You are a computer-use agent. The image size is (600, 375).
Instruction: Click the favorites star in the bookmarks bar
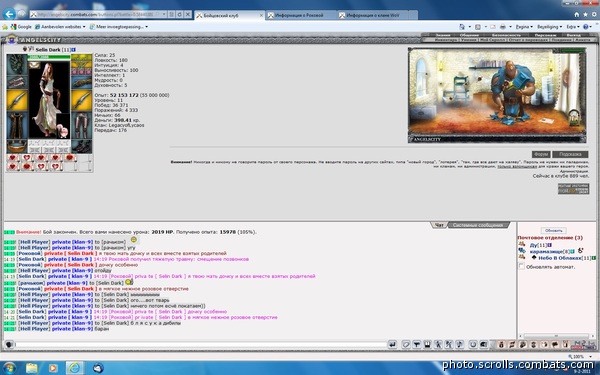5,27
